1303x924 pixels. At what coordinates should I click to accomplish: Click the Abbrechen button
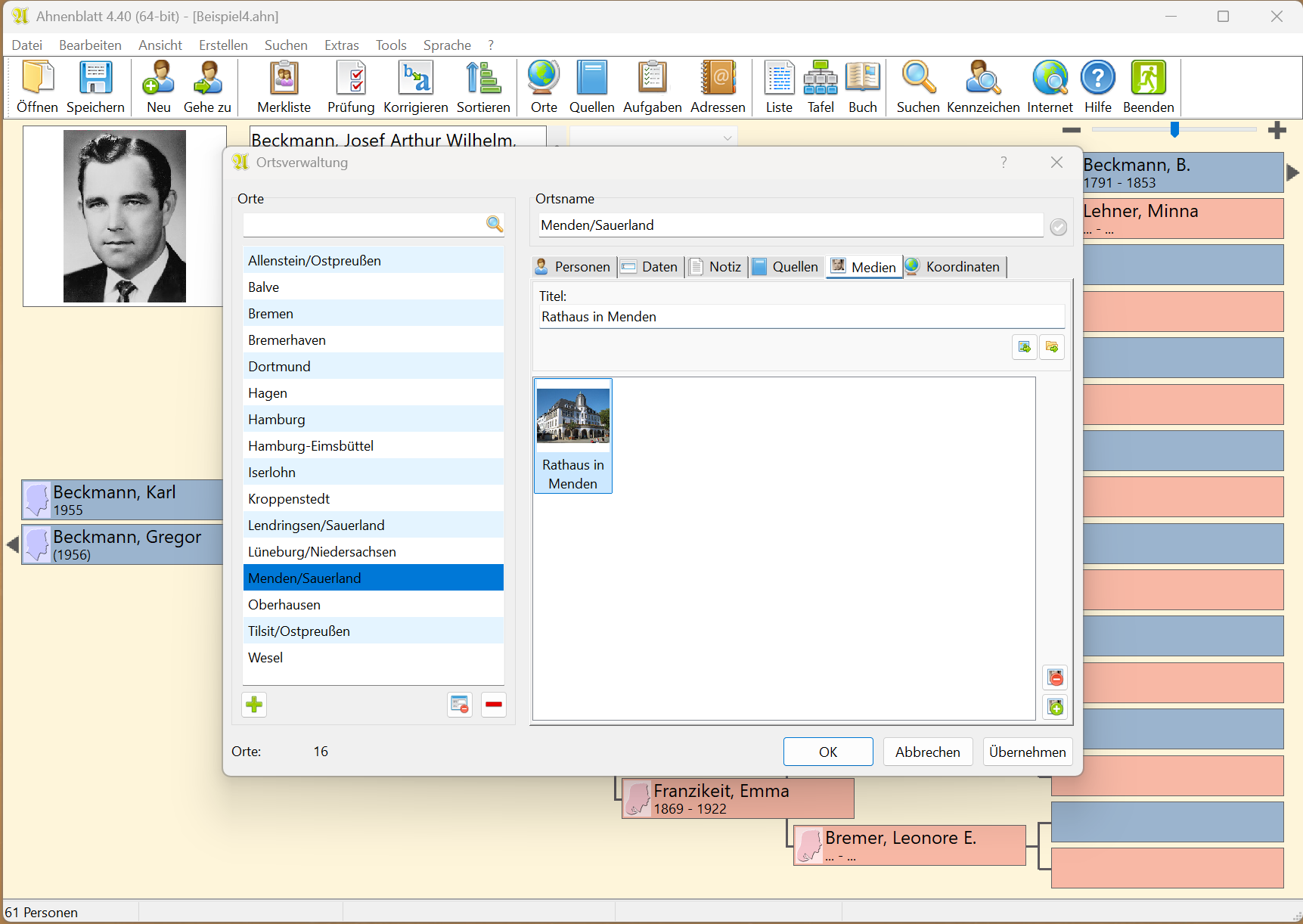pos(927,752)
